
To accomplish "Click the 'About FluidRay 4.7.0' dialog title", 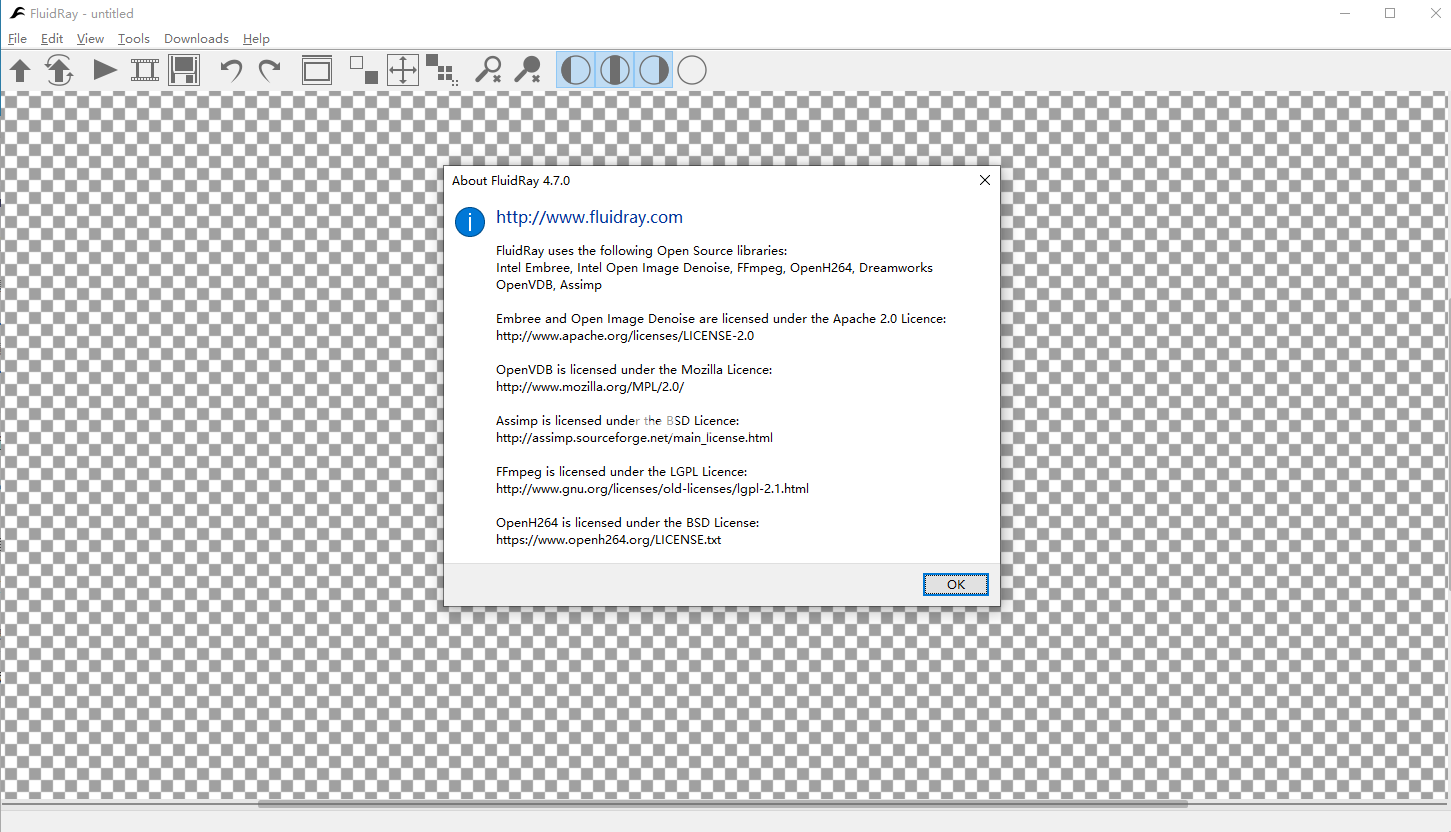I will tap(511, 181).
